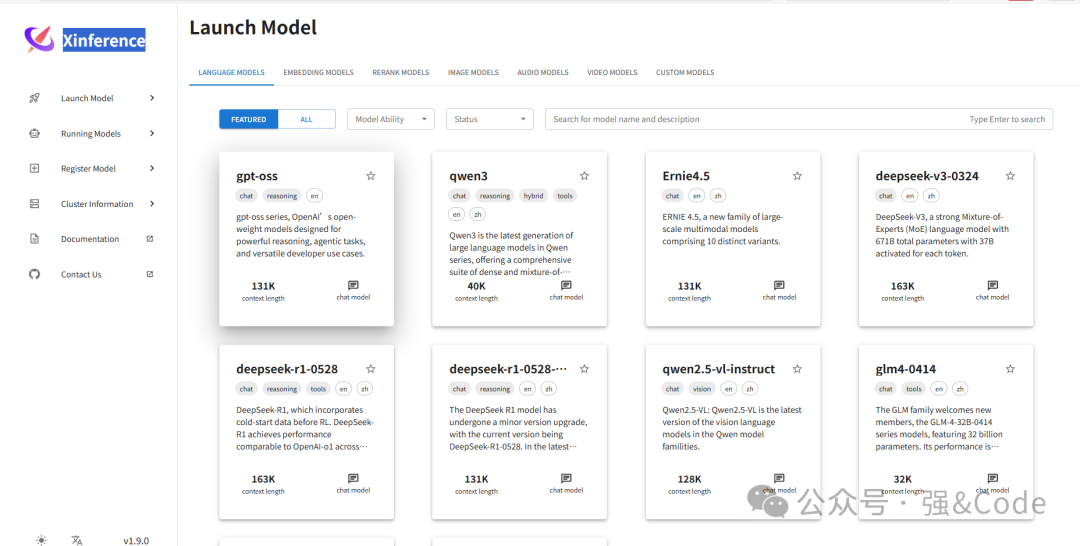Open the qwen2.5-vl-instruct card title
The image size is (1080, 546).
[718, 369]
